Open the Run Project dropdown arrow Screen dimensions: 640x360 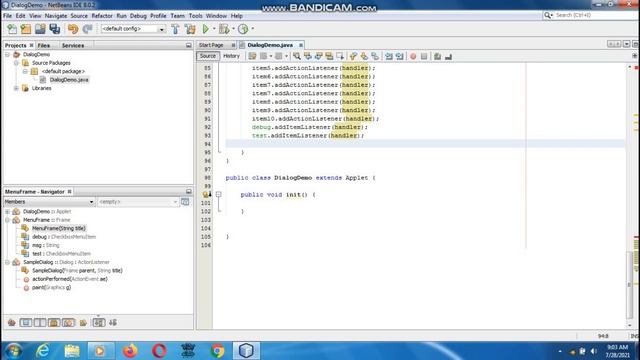click(214, 29)
